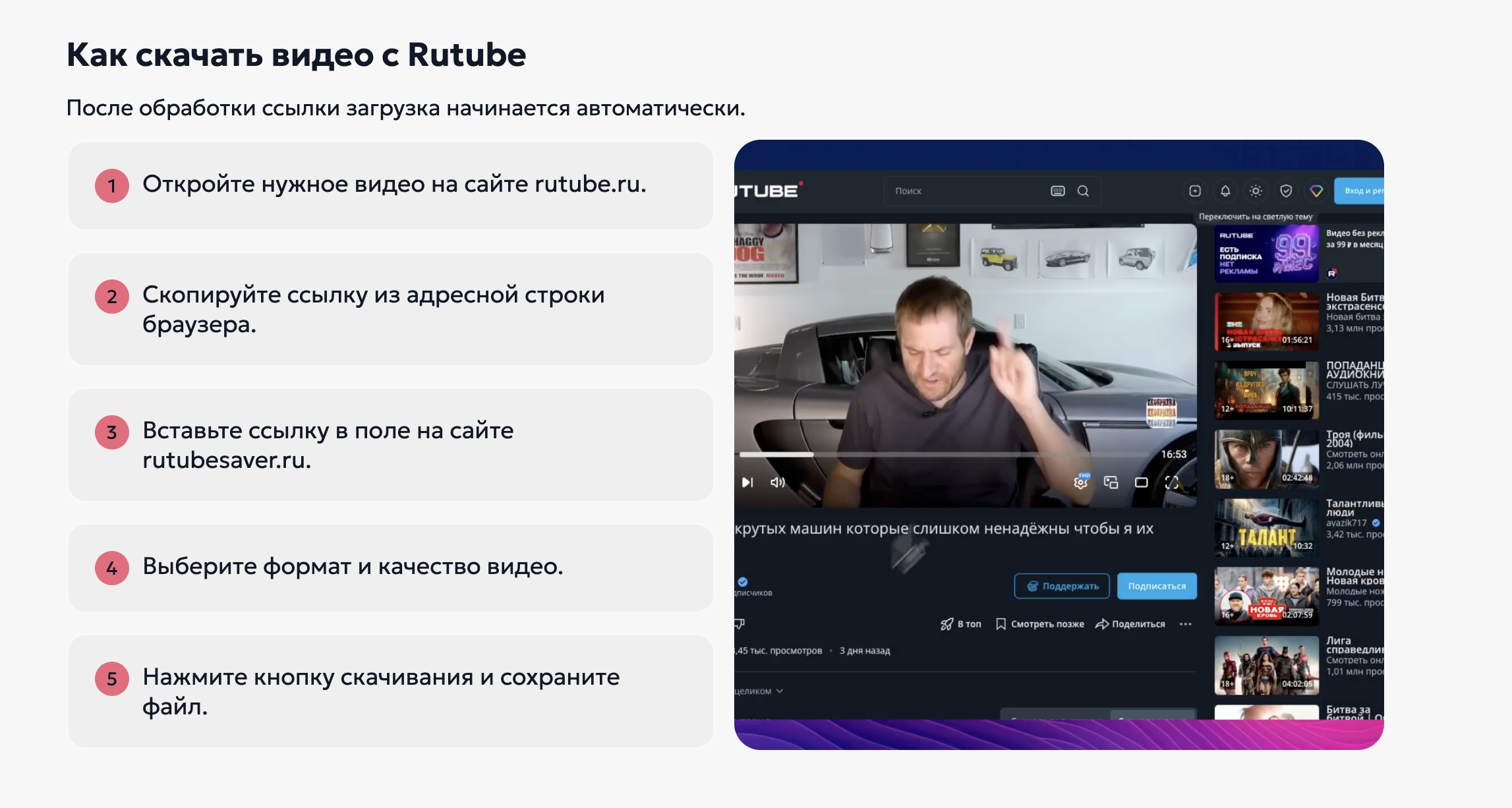
Task: Expand the description with the chevron
Action: pos(780,691)
